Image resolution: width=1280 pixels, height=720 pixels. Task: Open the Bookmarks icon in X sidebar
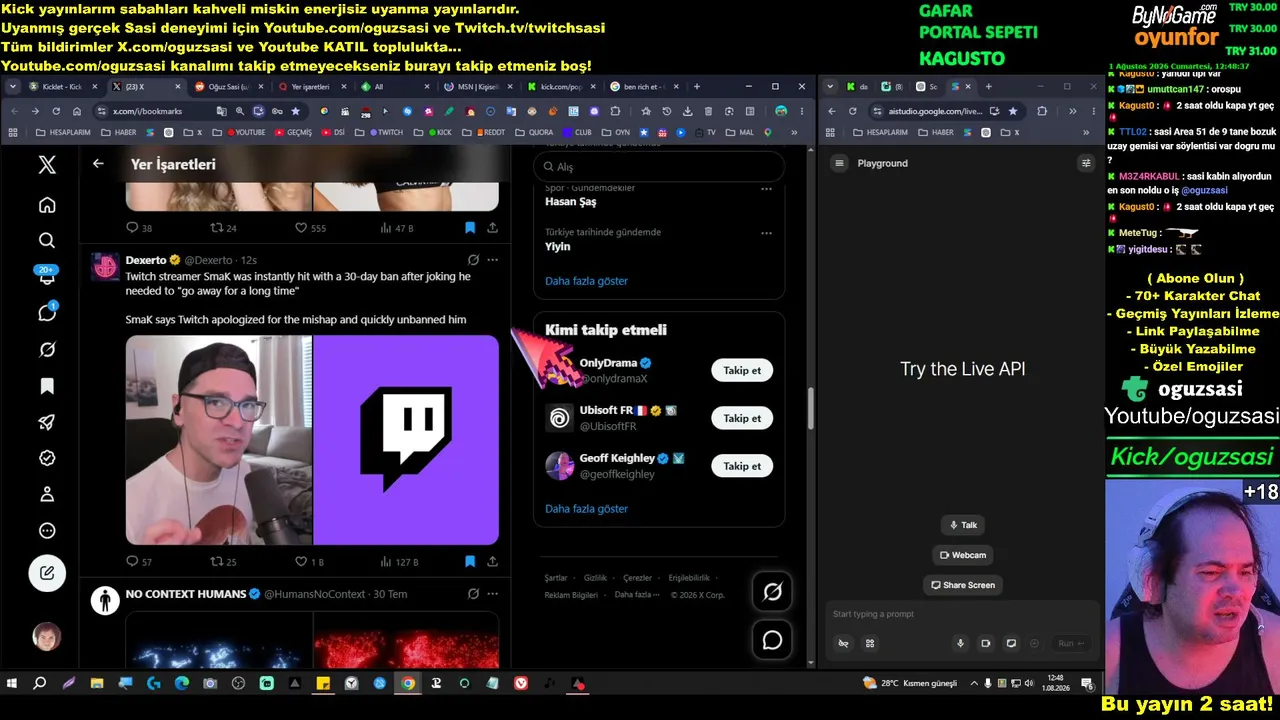(x=47, y=386)
